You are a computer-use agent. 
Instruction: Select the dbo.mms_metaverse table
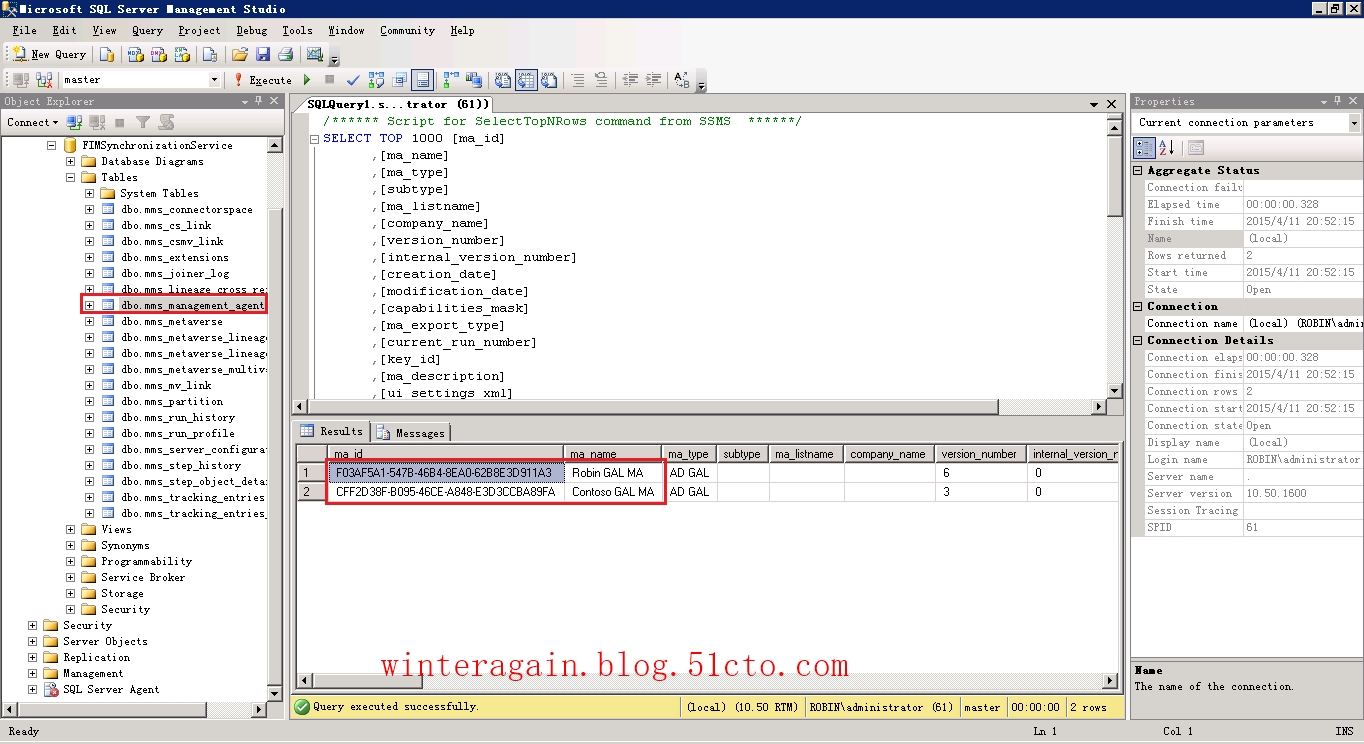(171, 321)
